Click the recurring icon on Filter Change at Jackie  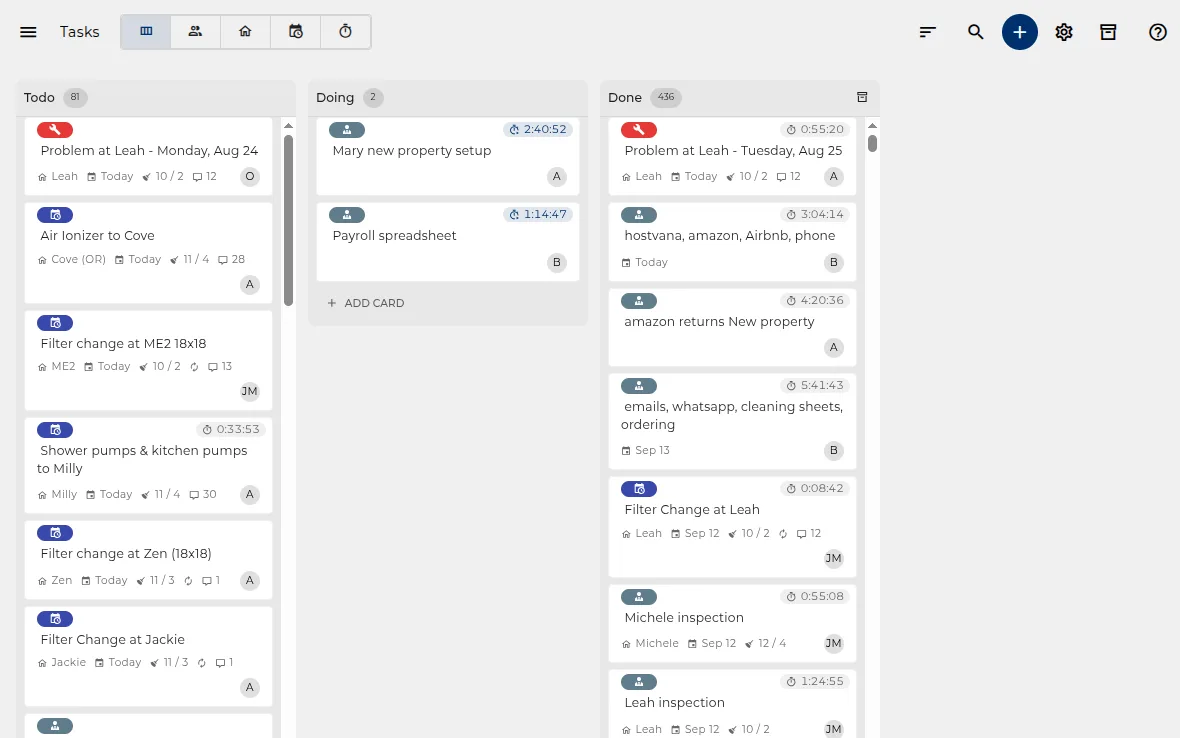click(x=202, y=663)
